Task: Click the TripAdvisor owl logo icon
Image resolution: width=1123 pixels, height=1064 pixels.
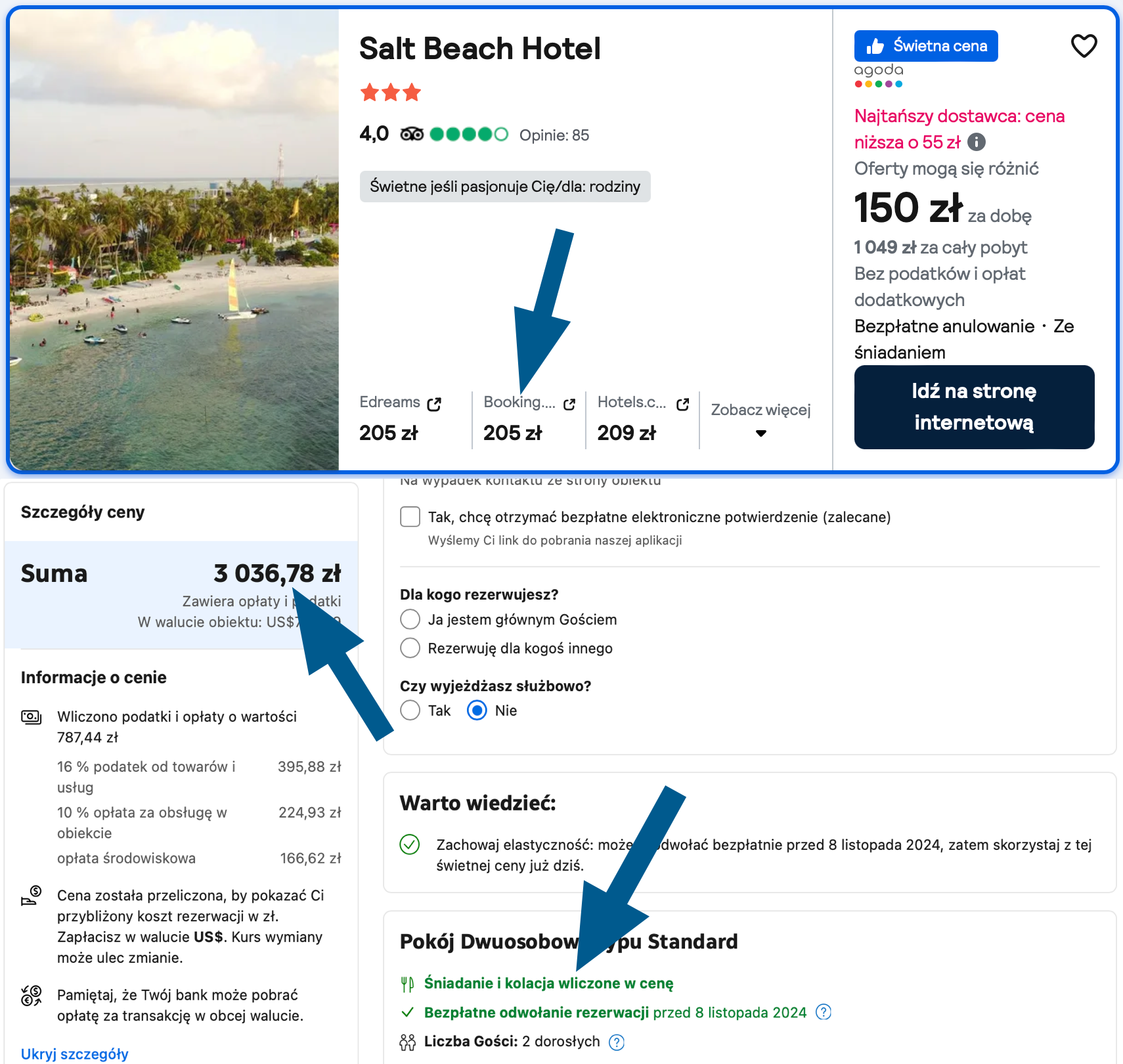Action: tap(412, 135)
